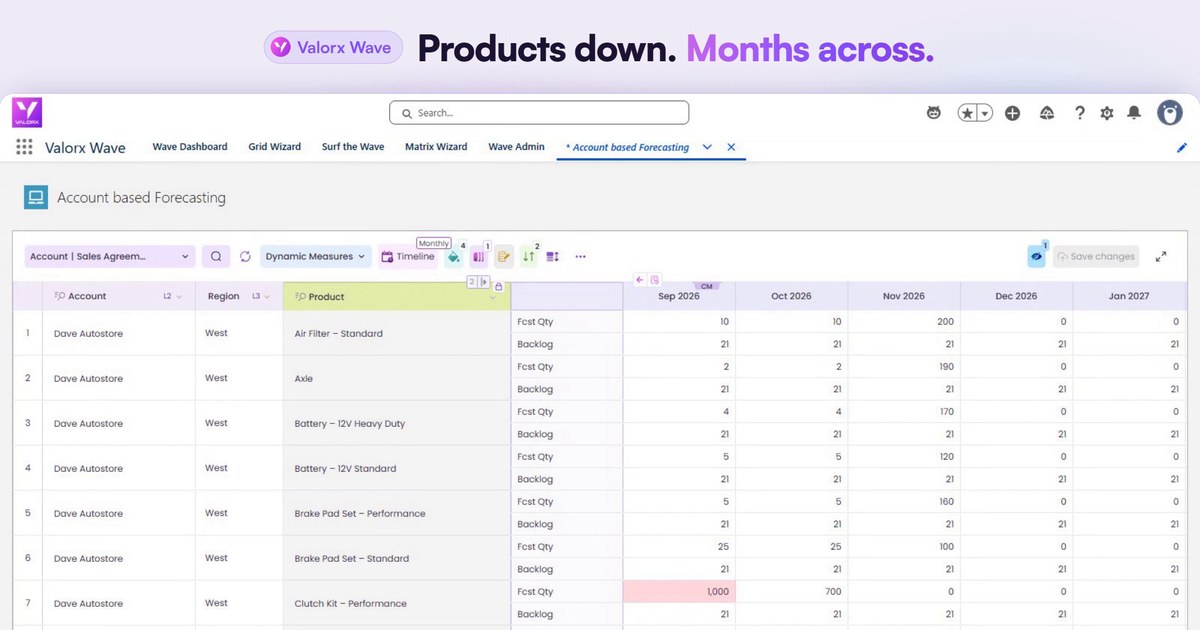Click the pink calendar icon above Sep 2026
Screen dimensions: 1200x630
pos(654,280)
